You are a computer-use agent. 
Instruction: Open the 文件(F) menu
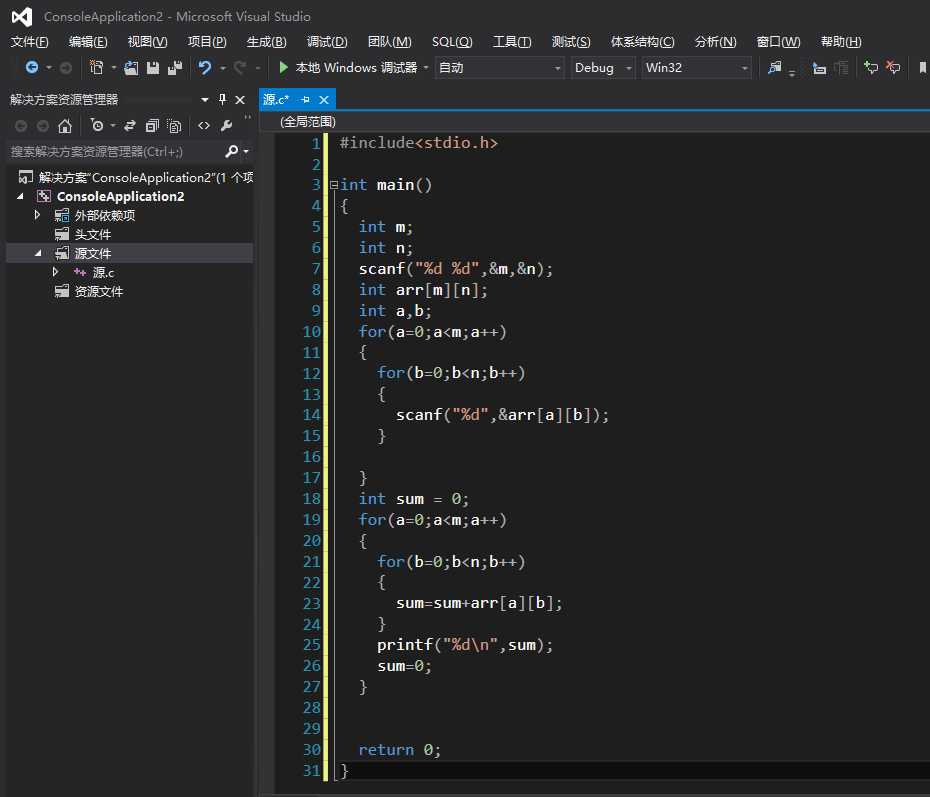click(30, 42)
